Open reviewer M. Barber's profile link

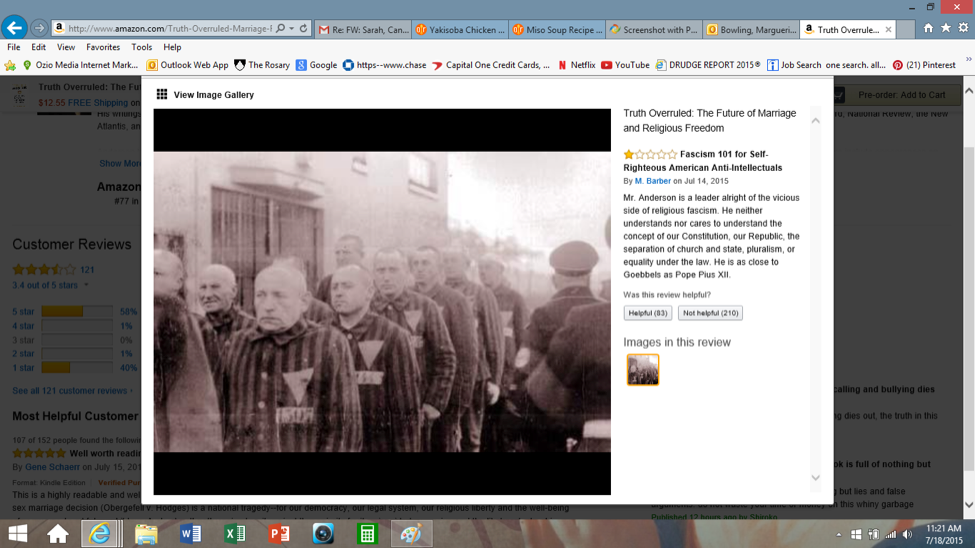coord(652,181)
